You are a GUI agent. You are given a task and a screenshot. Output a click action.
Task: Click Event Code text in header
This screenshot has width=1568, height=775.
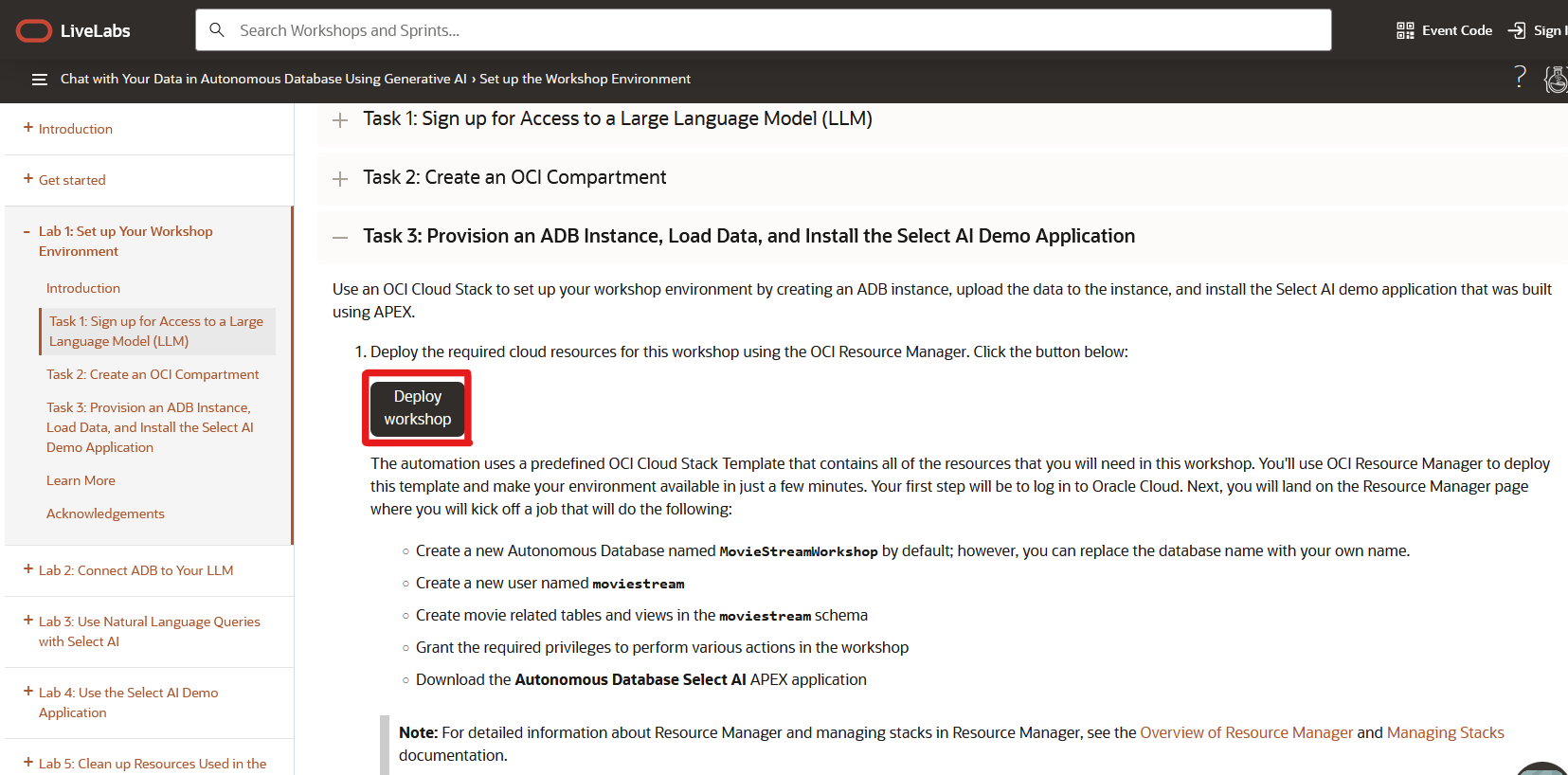click(x=1457, y=30)
